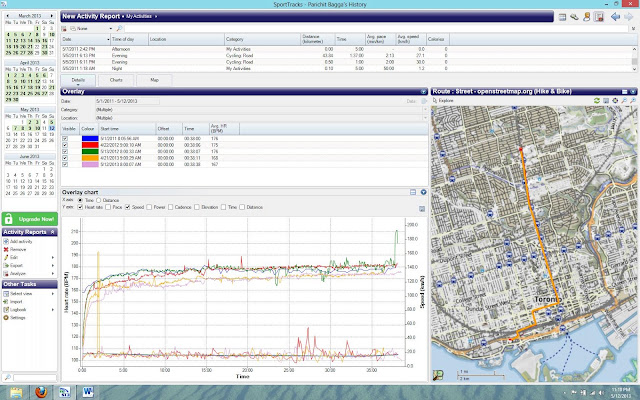Enable the Elevation Y axis checkbox
Screen dimensions: 640x400
pos(197,207)
